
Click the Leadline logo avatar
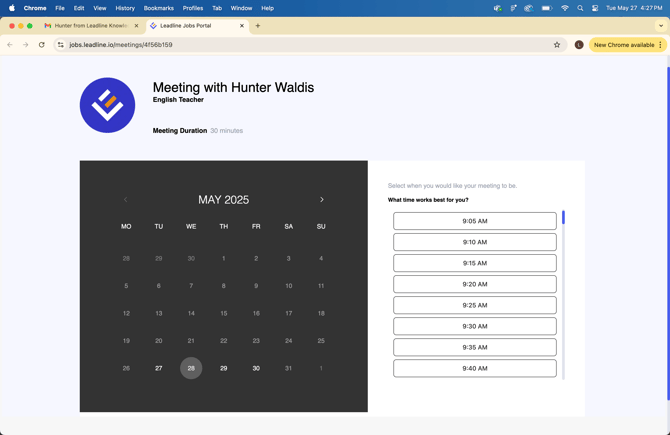[x=107, y=105]
